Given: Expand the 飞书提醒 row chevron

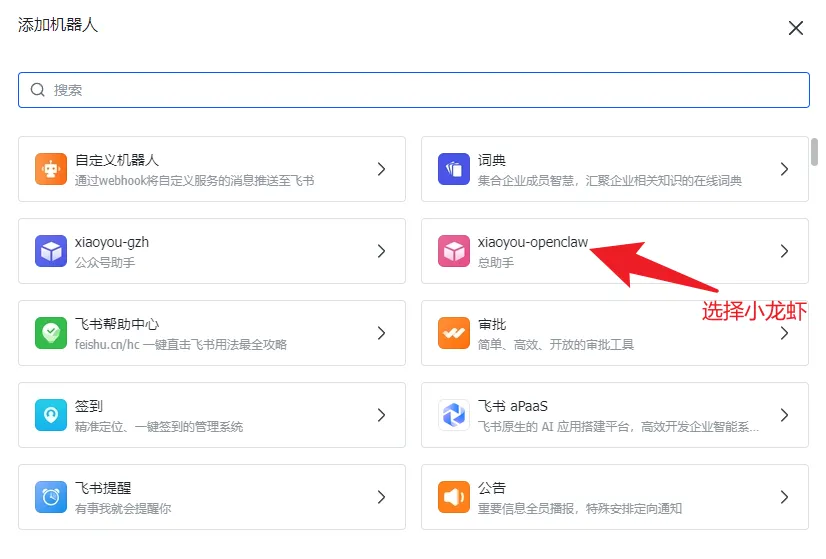Looking at the screenshot, I should point(381,497).
